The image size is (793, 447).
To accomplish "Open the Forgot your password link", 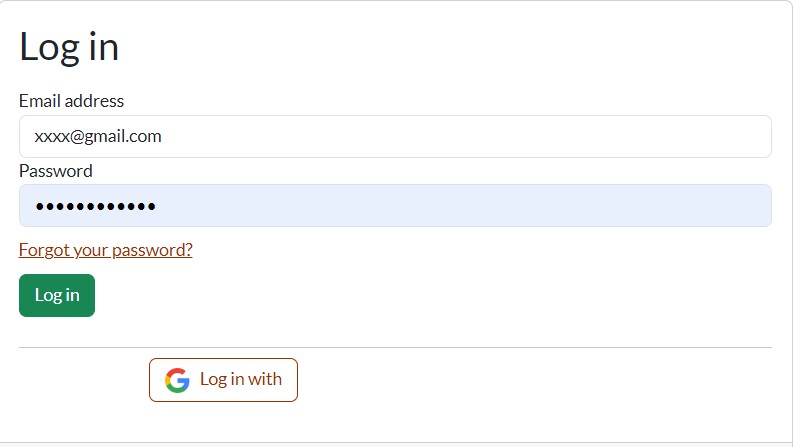I will 105,250.
